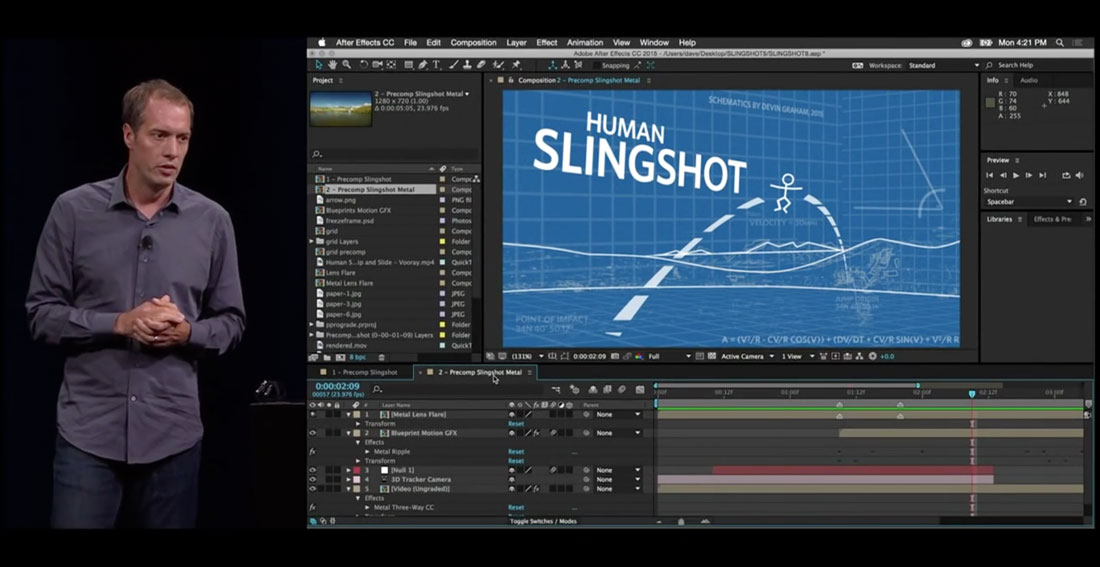Image resolution: width=1100 pixels, height=567 pixels.
Task: Select the Eraser tool
Action: tap(481, 65)
